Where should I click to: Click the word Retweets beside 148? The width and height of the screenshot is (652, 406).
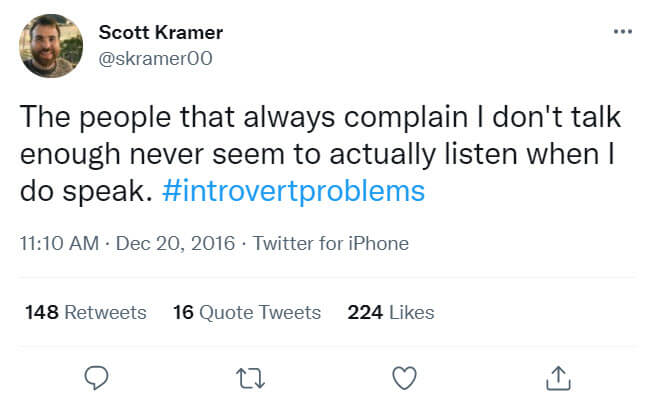click(x=106, y=313)
